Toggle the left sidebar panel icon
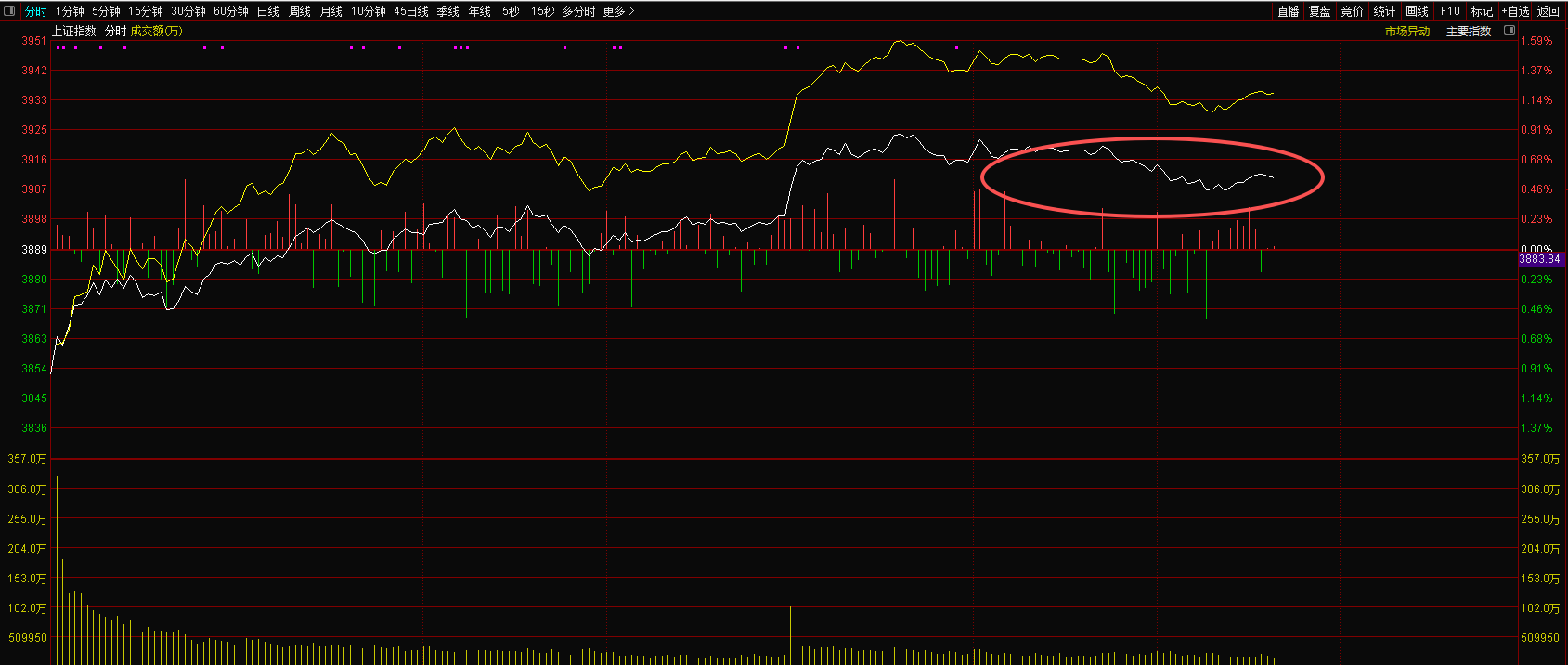The image size is (1568, 665). 10,11
